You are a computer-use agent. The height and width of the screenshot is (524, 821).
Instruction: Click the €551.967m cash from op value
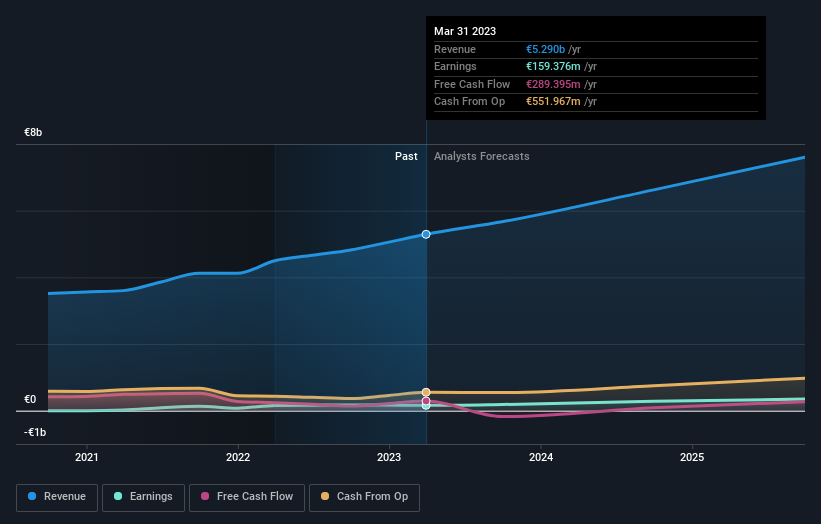(553, 102)
